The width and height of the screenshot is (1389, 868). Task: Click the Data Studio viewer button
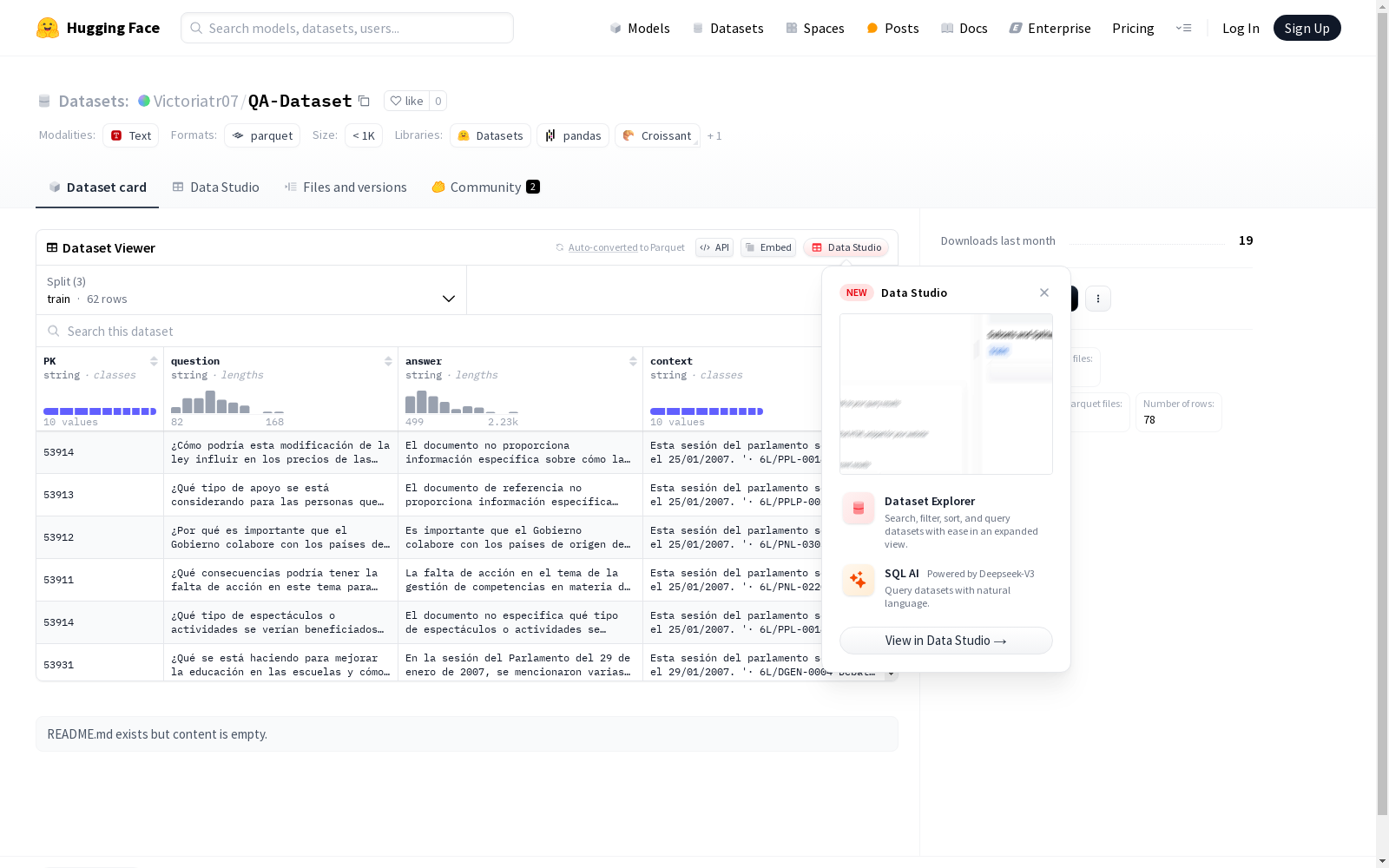pos(846,247)
